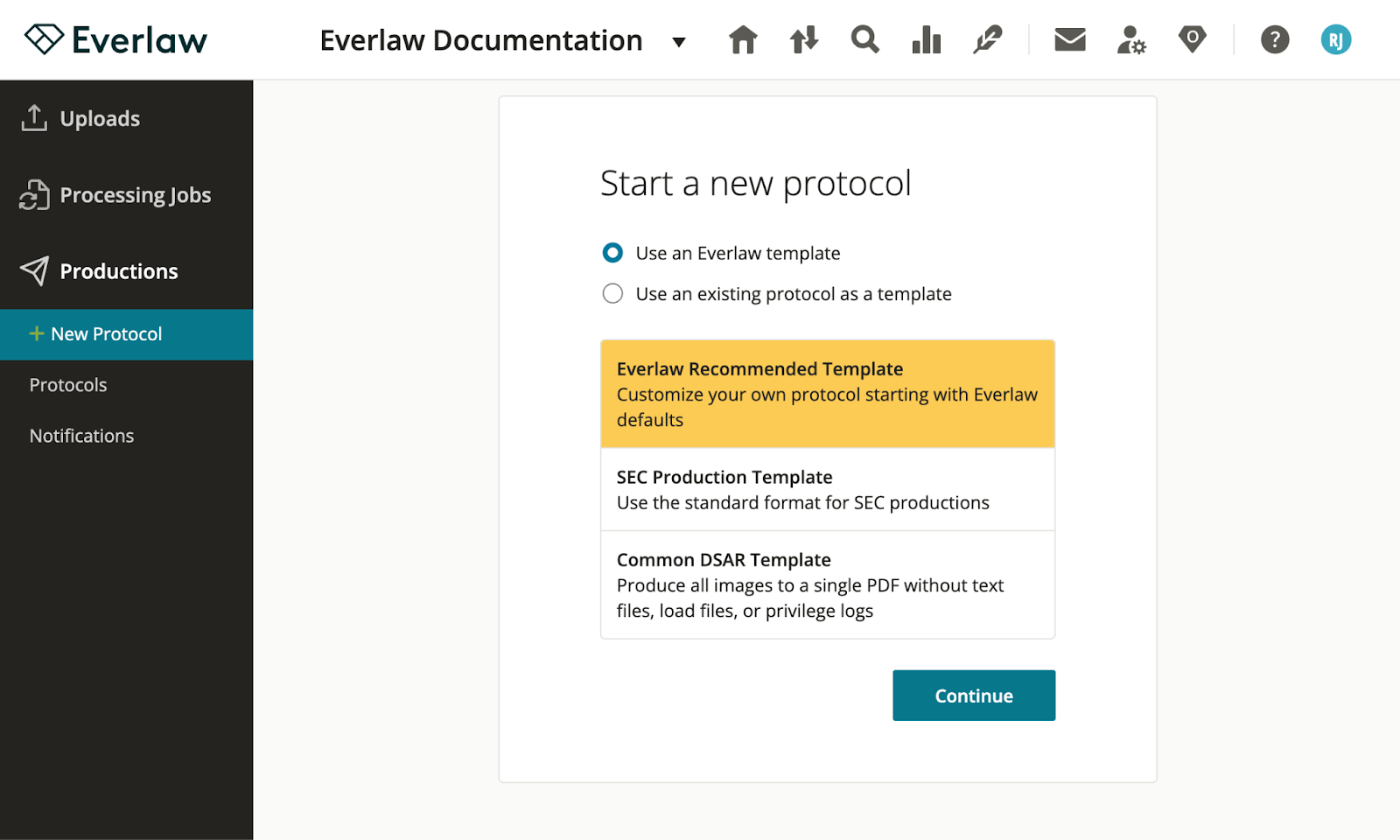Screen dimensions: 1400x840
Task: Open the data transfer arrows icon
Action: pos(803,39)
